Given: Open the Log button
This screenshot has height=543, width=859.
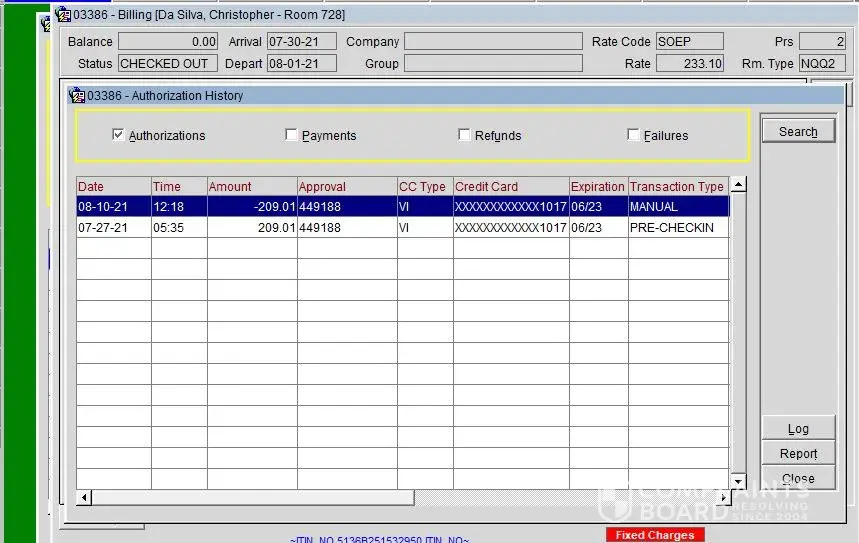Looking at the screenshot, I should (x=798, y=428).
